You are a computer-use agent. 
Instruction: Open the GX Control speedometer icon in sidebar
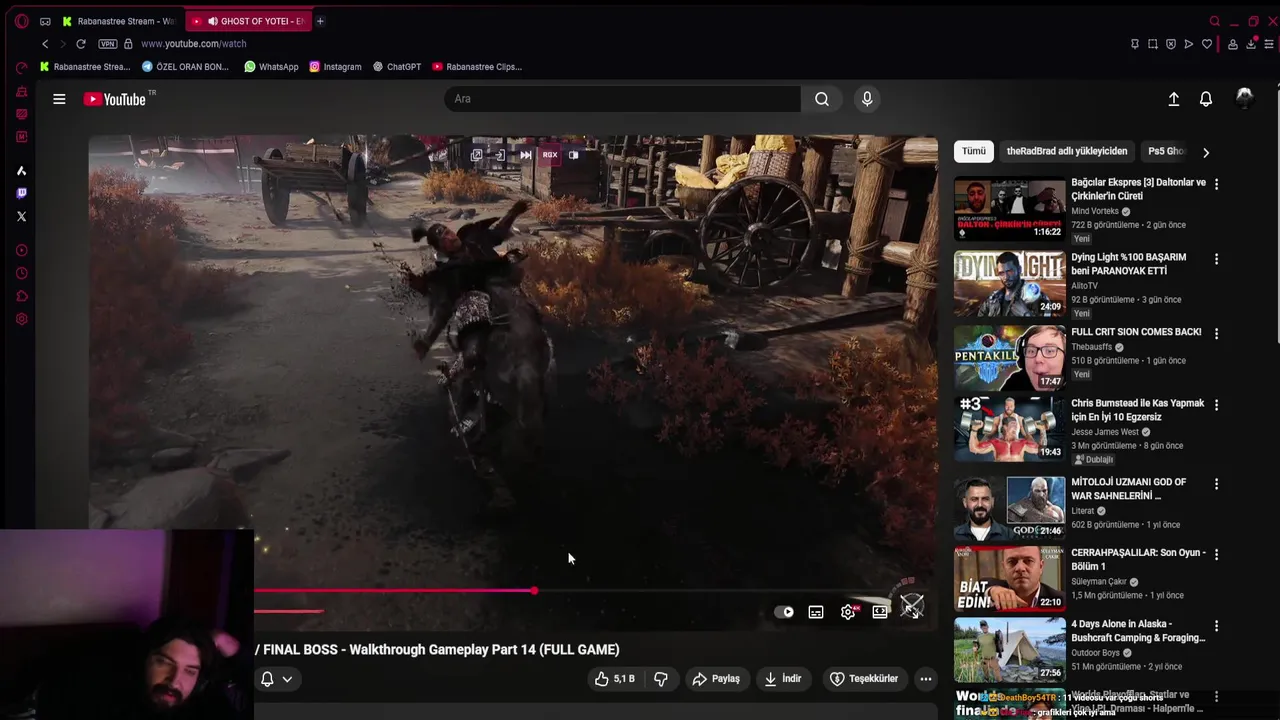tap(21, 68)
